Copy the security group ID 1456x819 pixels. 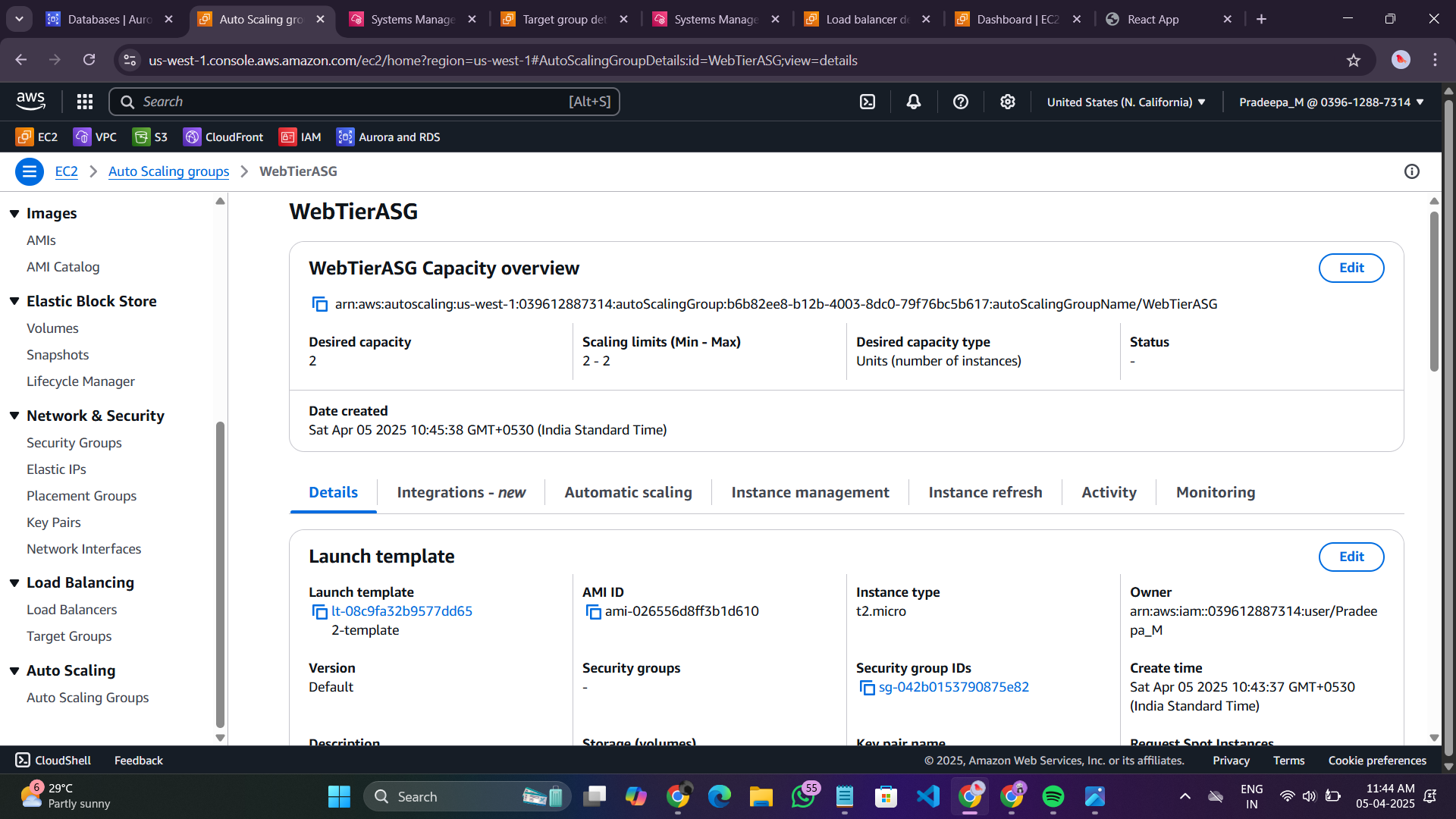867,687
